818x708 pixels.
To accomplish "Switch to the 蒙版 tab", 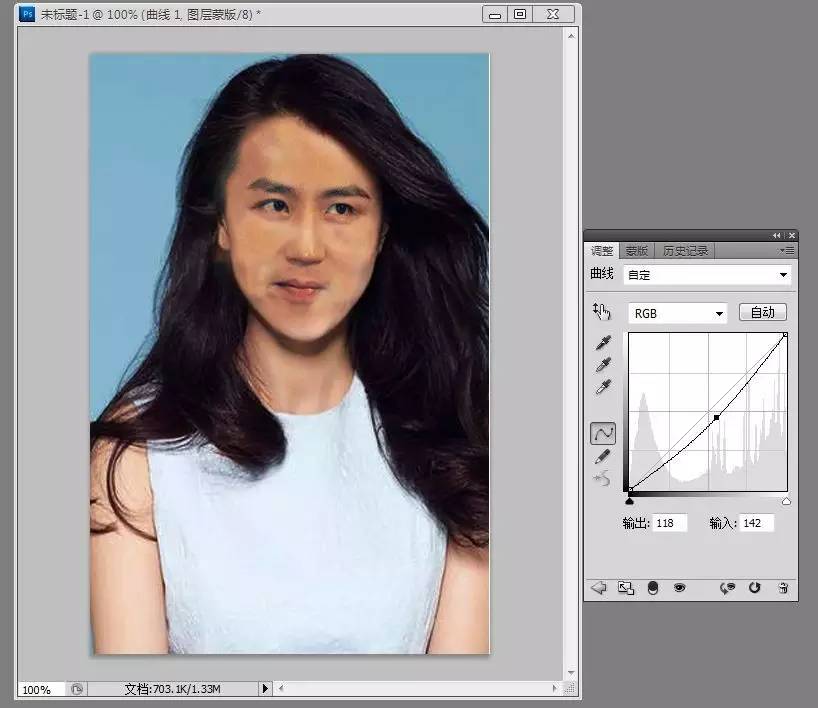I will (x=635, y=251).
